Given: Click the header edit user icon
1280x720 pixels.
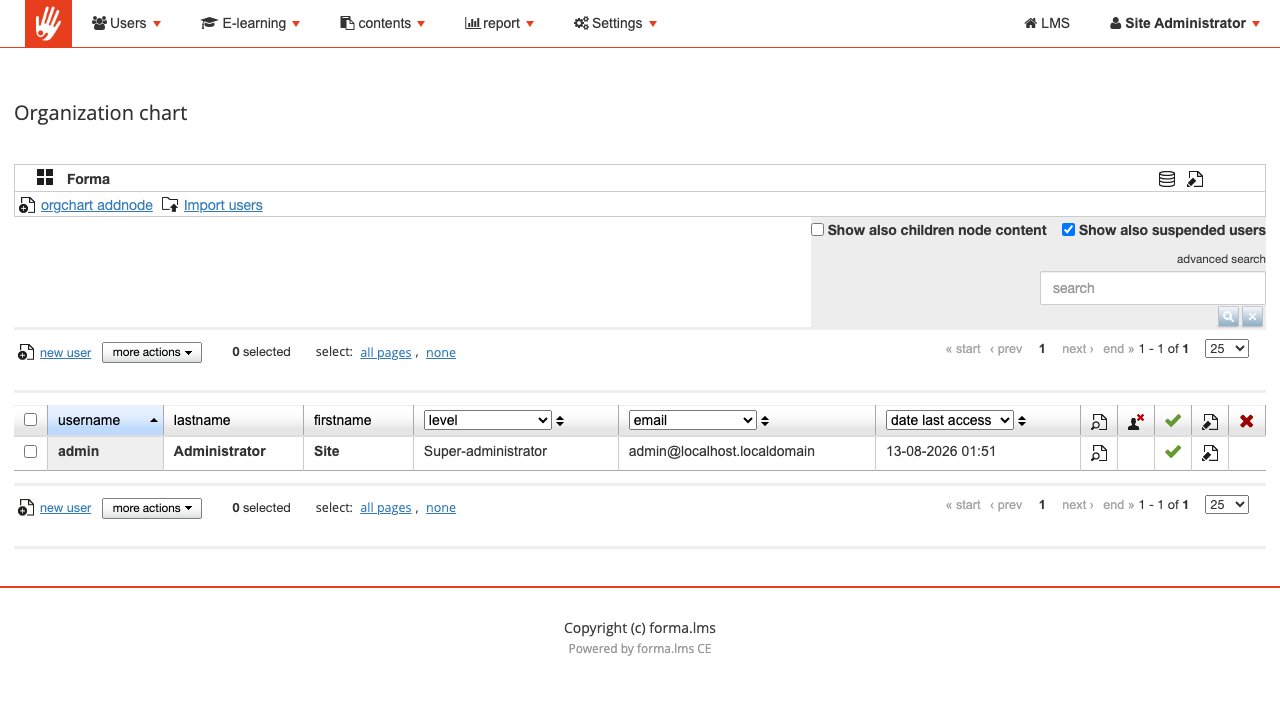Looking at the screenshot, I should click(1210, 422).
